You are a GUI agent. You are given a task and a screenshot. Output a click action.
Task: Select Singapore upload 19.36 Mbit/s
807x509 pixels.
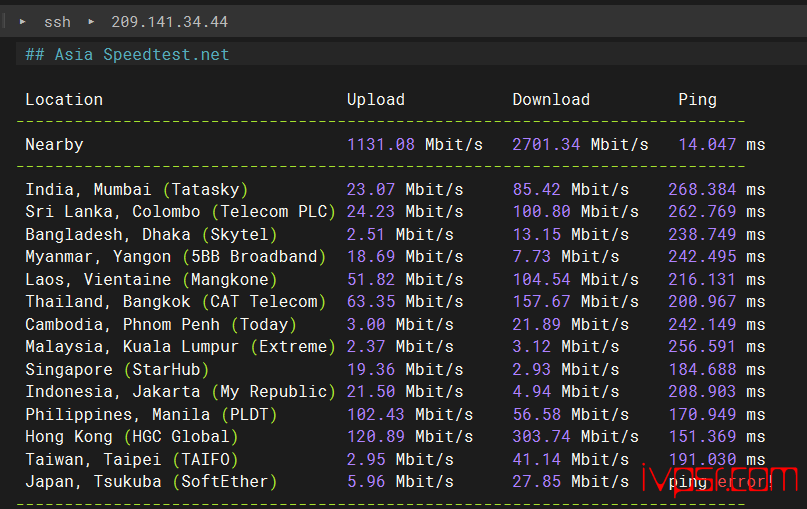405,370
